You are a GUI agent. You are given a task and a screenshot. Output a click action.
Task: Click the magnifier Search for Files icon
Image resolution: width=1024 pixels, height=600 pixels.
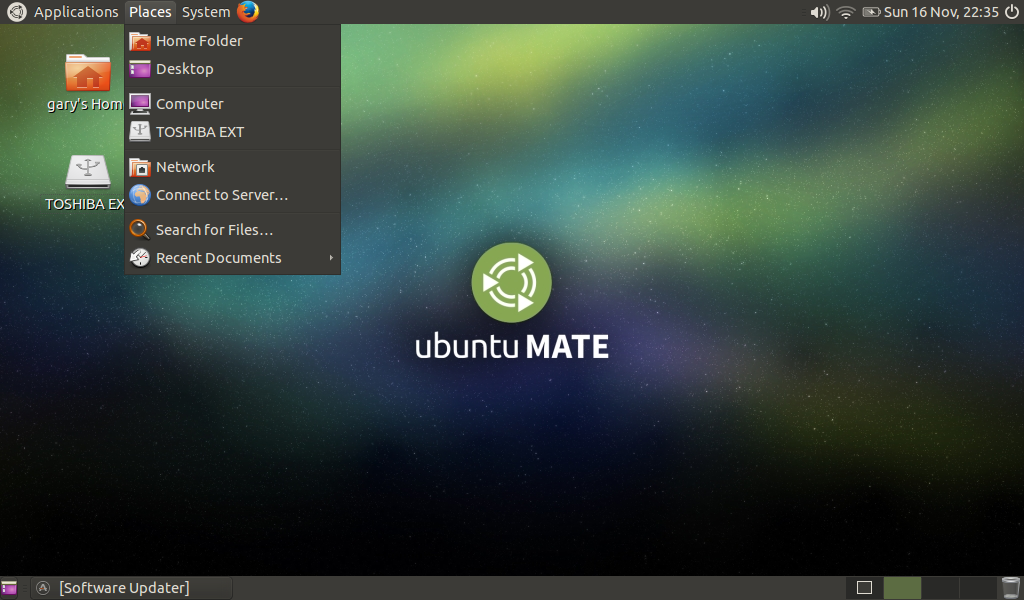pos(140,230)
